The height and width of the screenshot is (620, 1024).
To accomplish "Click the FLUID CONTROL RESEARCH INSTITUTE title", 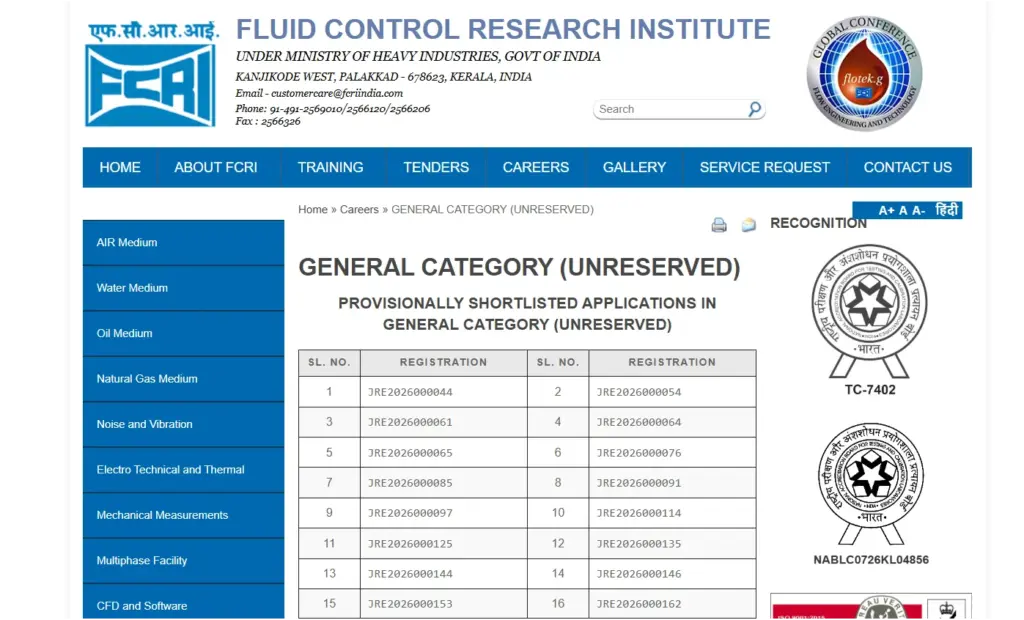I will [x=503, y=29].
